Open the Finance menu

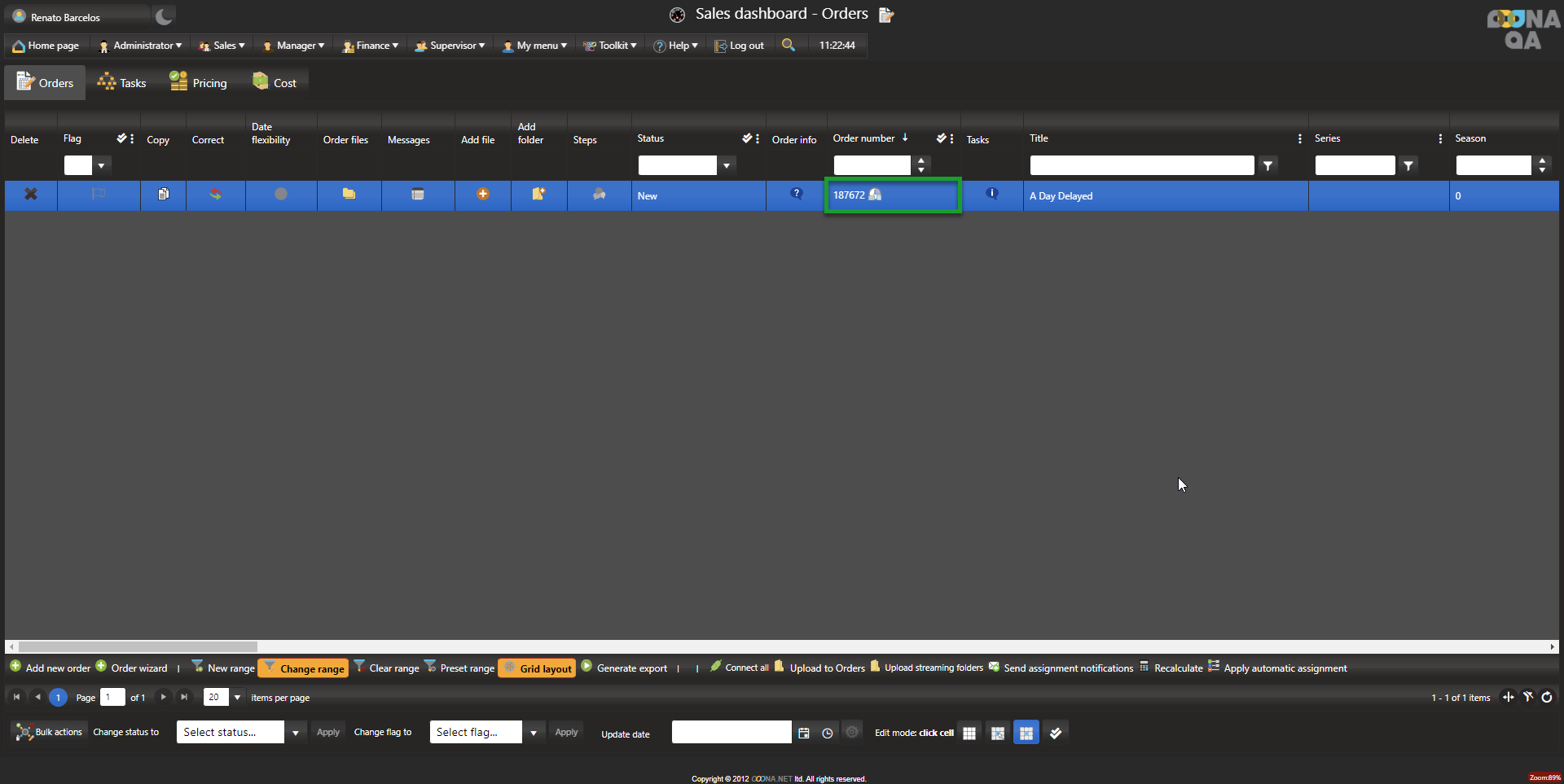[371, 46]
